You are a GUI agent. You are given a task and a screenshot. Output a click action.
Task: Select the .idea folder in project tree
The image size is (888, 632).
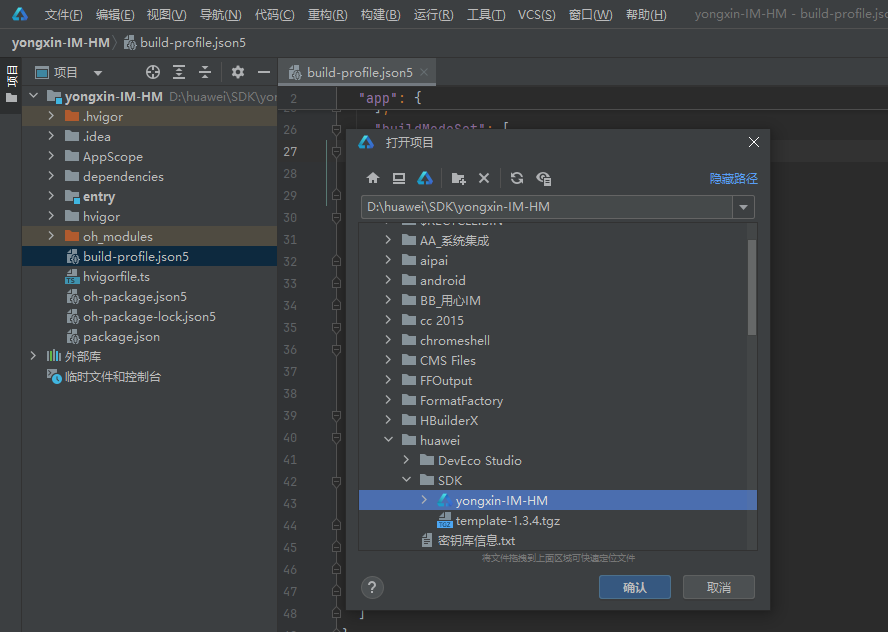coord(97,136)
